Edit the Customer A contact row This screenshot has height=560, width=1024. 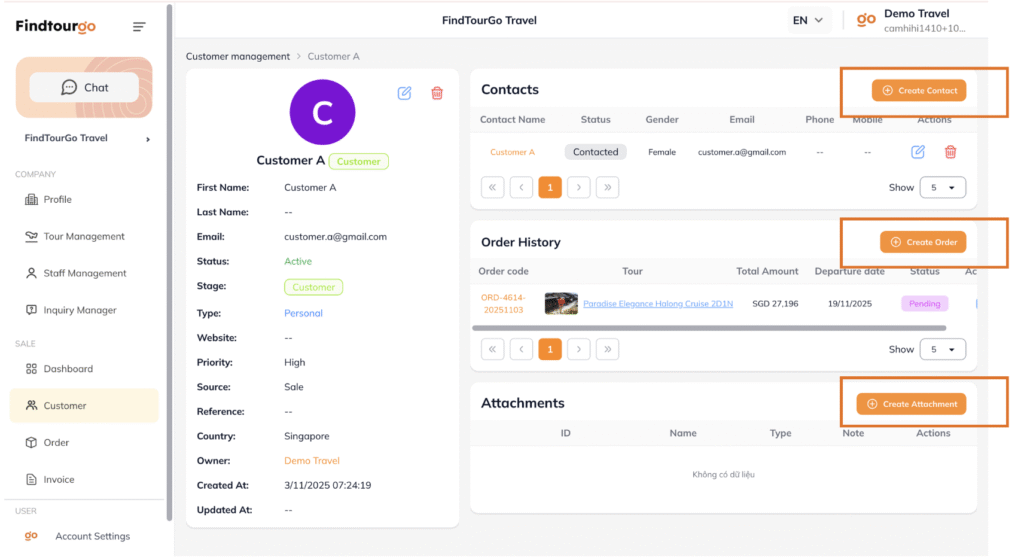917,152
